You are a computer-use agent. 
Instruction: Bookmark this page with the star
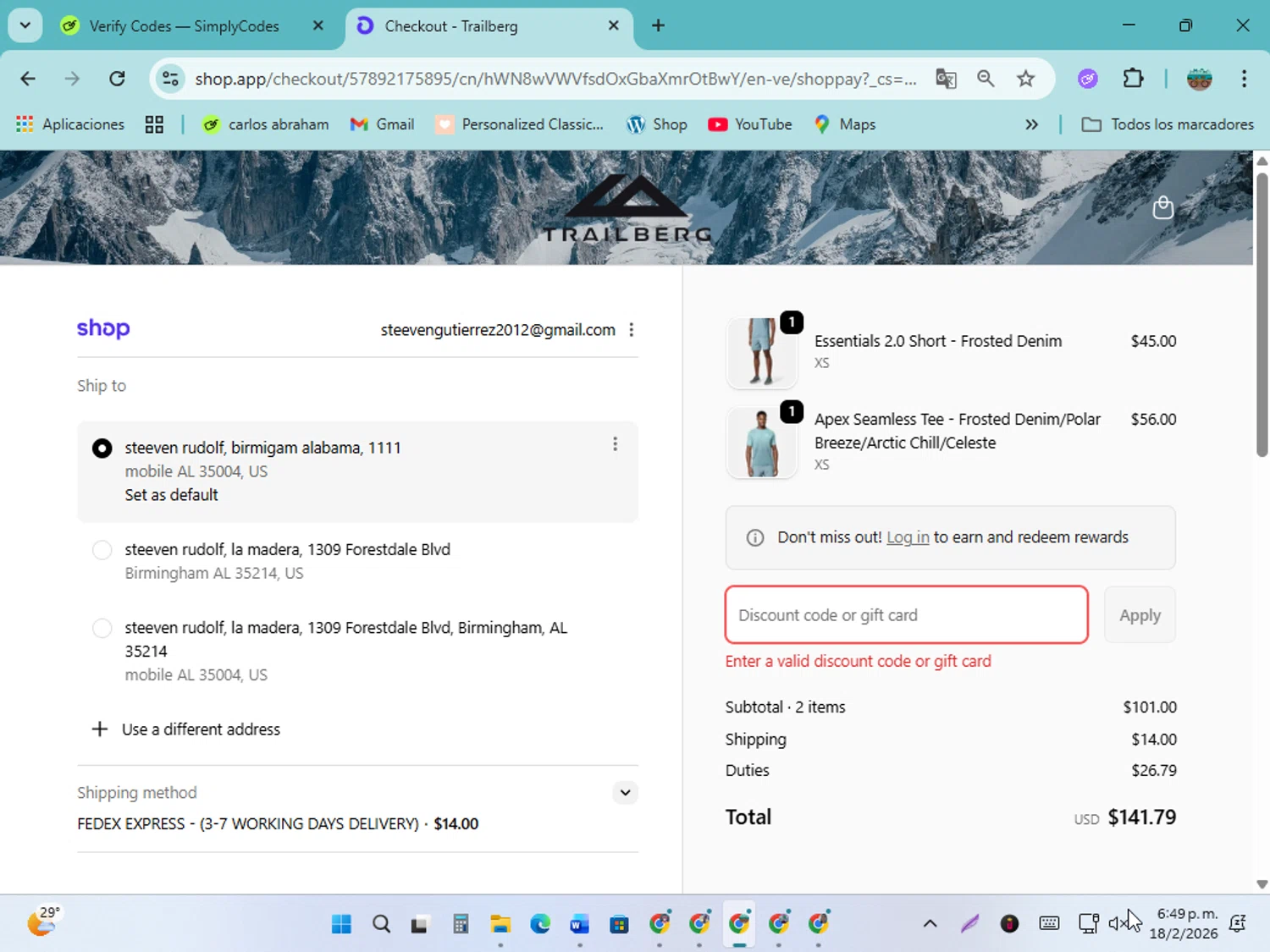1026,79
